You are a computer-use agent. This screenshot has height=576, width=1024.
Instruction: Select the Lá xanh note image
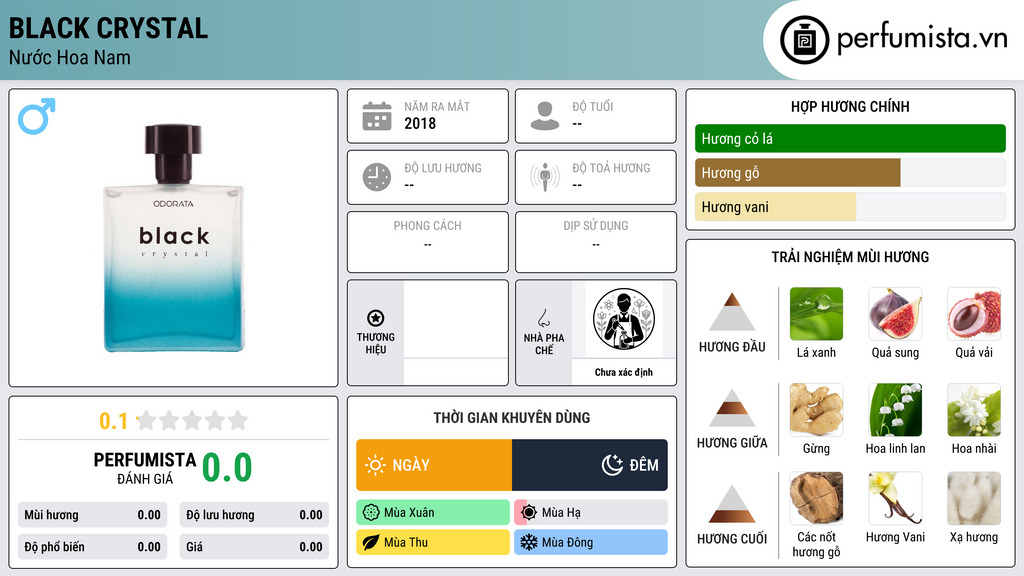(816, 314)
